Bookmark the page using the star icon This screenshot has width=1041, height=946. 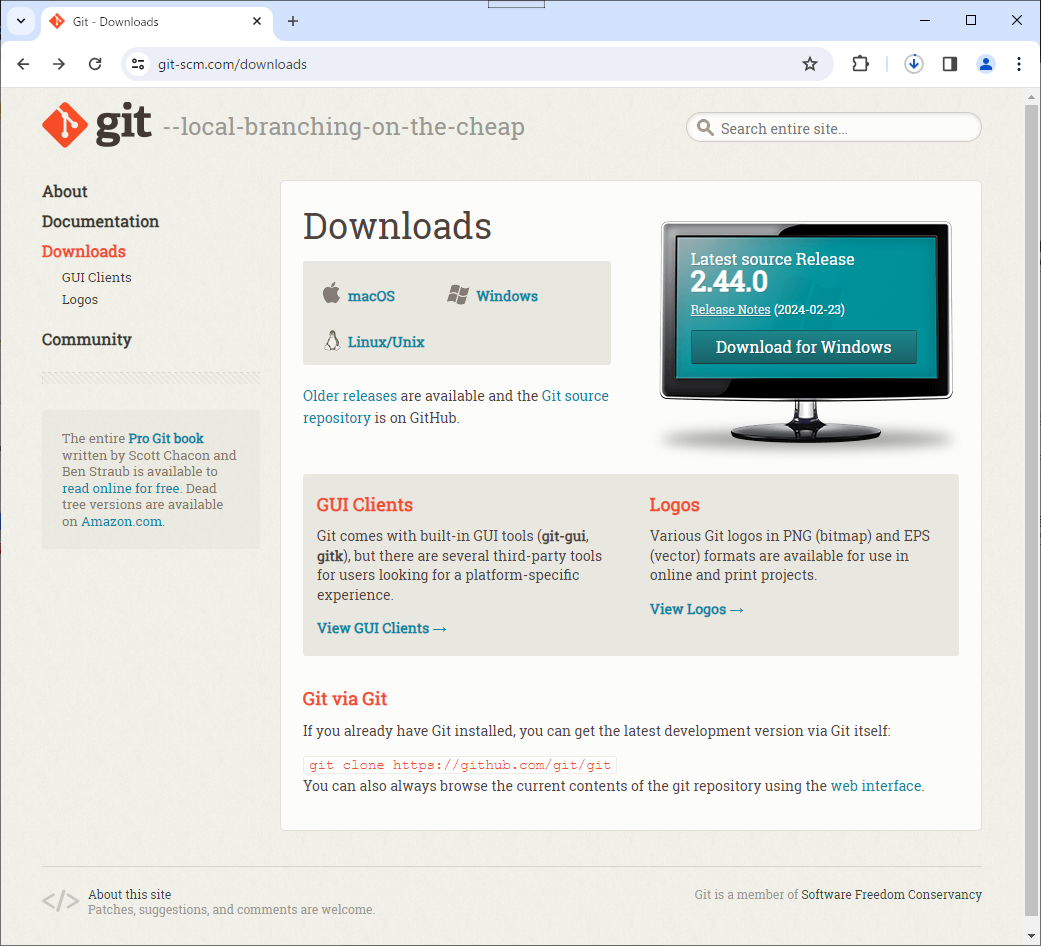[810, 63]
